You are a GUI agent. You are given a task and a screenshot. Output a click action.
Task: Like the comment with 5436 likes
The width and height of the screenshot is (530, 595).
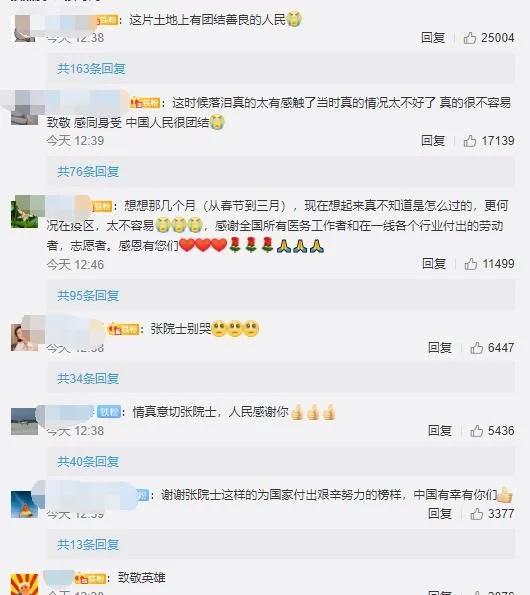tap(477, 431)
